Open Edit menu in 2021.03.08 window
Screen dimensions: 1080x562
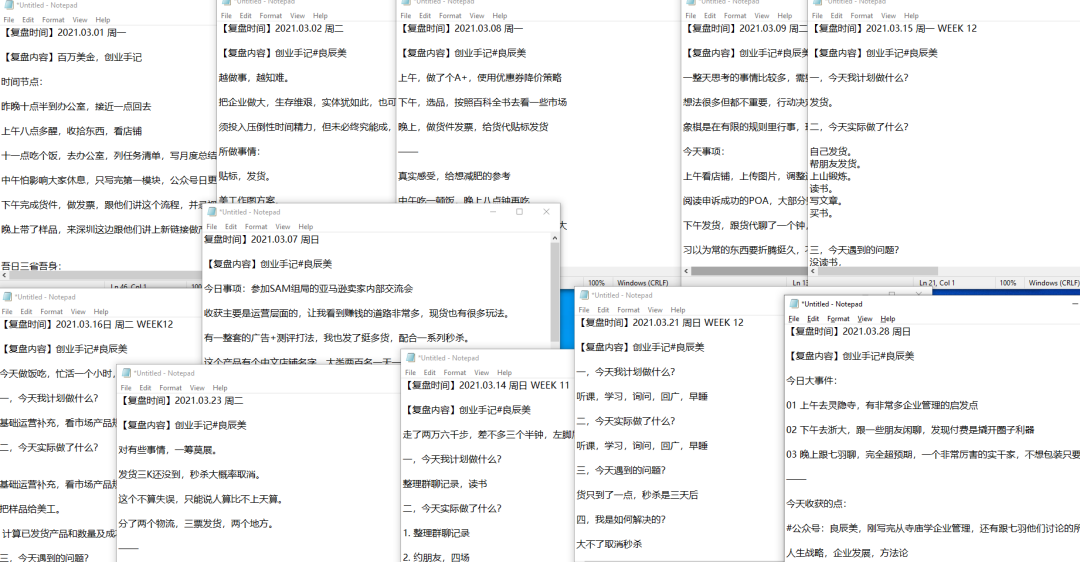(425, 15)
